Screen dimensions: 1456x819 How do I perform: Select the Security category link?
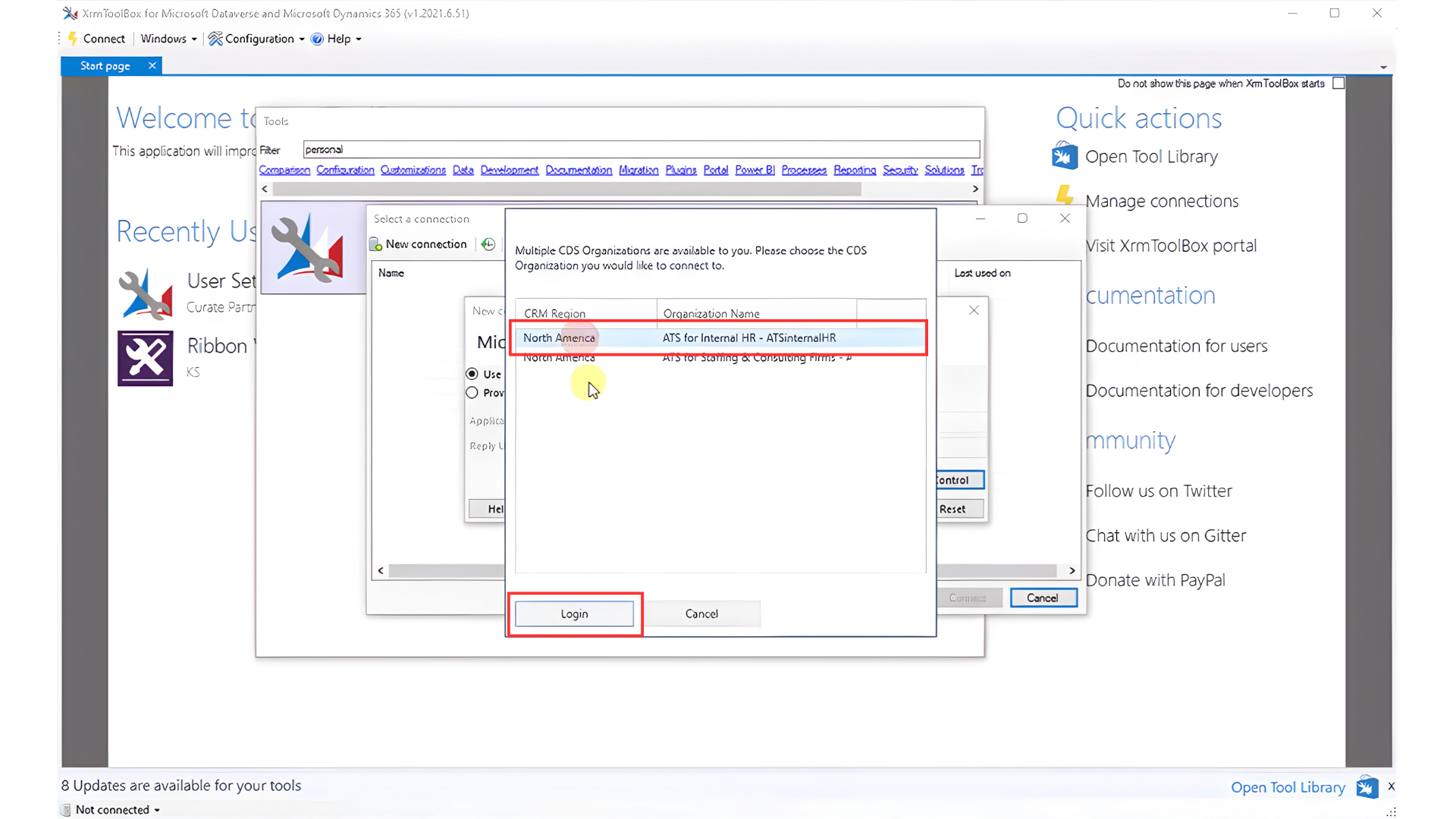[900, 170]
